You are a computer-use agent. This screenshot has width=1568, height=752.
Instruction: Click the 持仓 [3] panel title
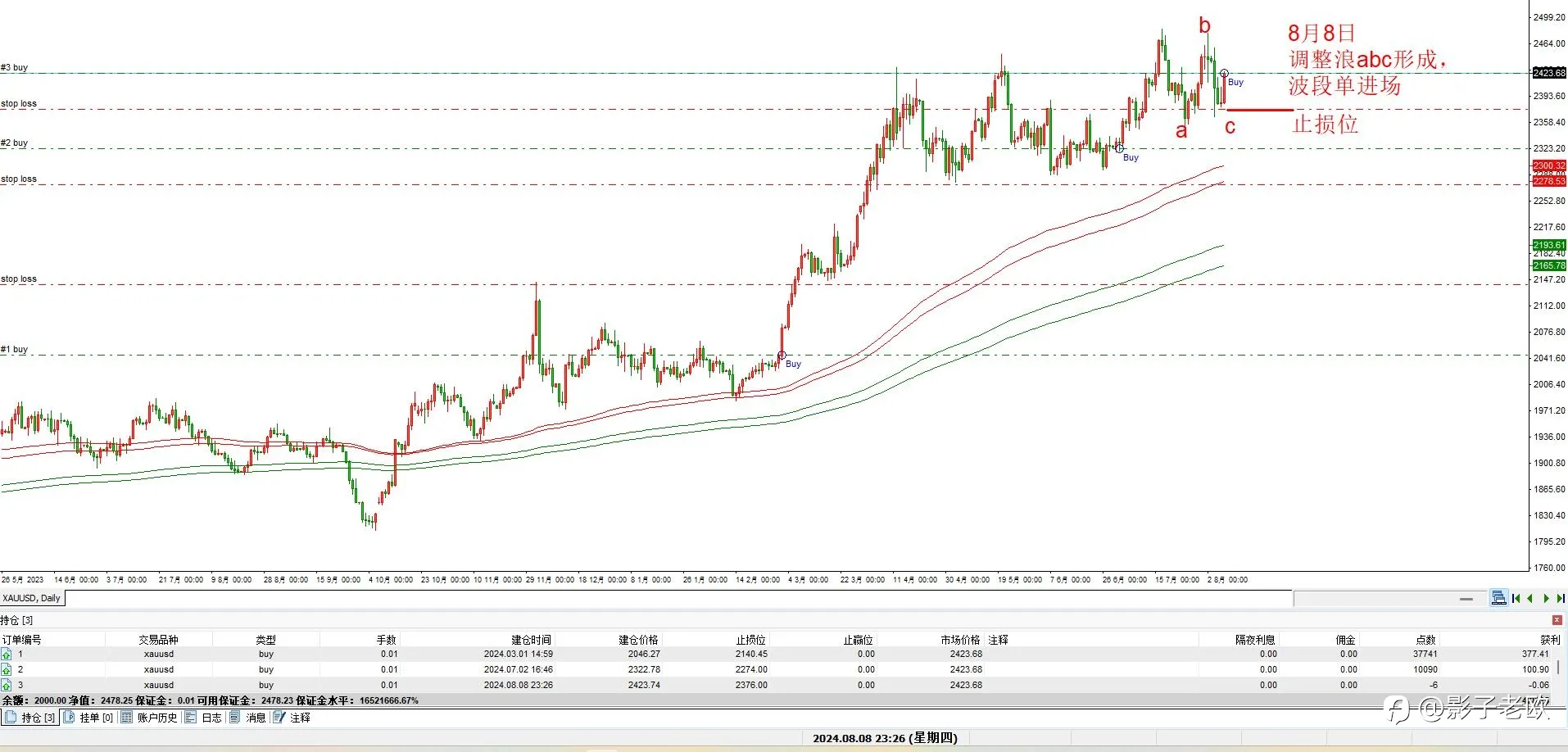(16, 620)
